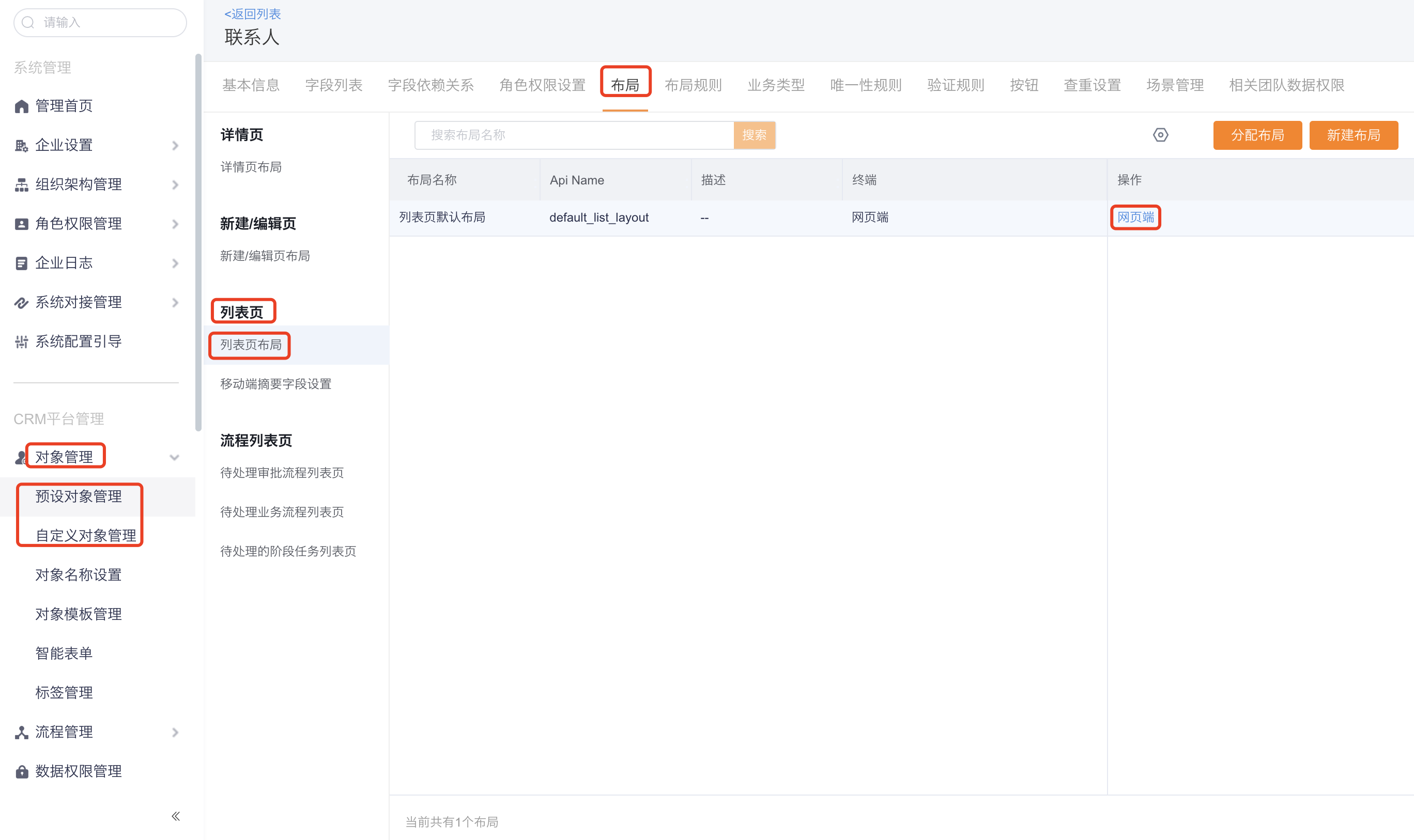Image resolution: width=1414 pixels, height=840 pixels.
Task: Switch to the 基本信息 tab
Action: click(x=251, y=85)
